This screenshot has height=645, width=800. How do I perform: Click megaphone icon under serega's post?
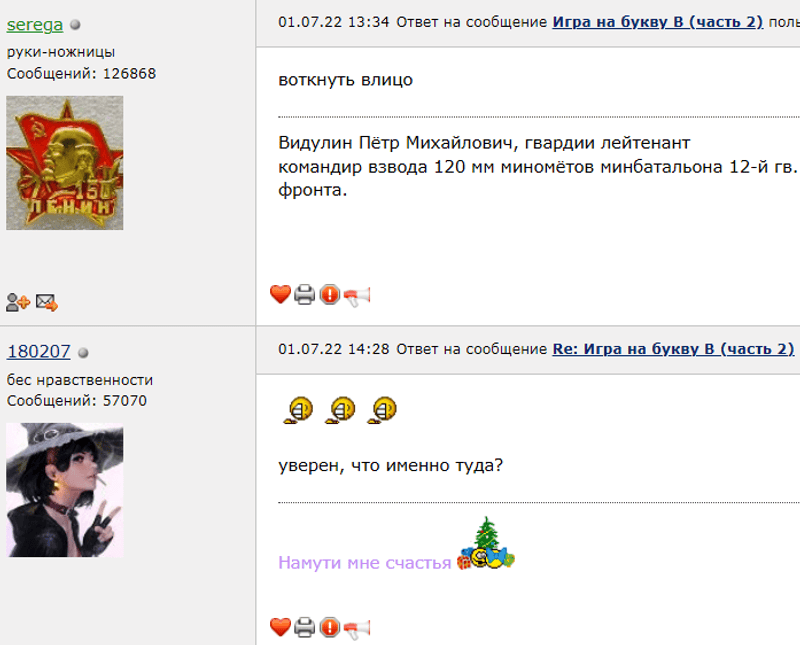coord(357,296)
